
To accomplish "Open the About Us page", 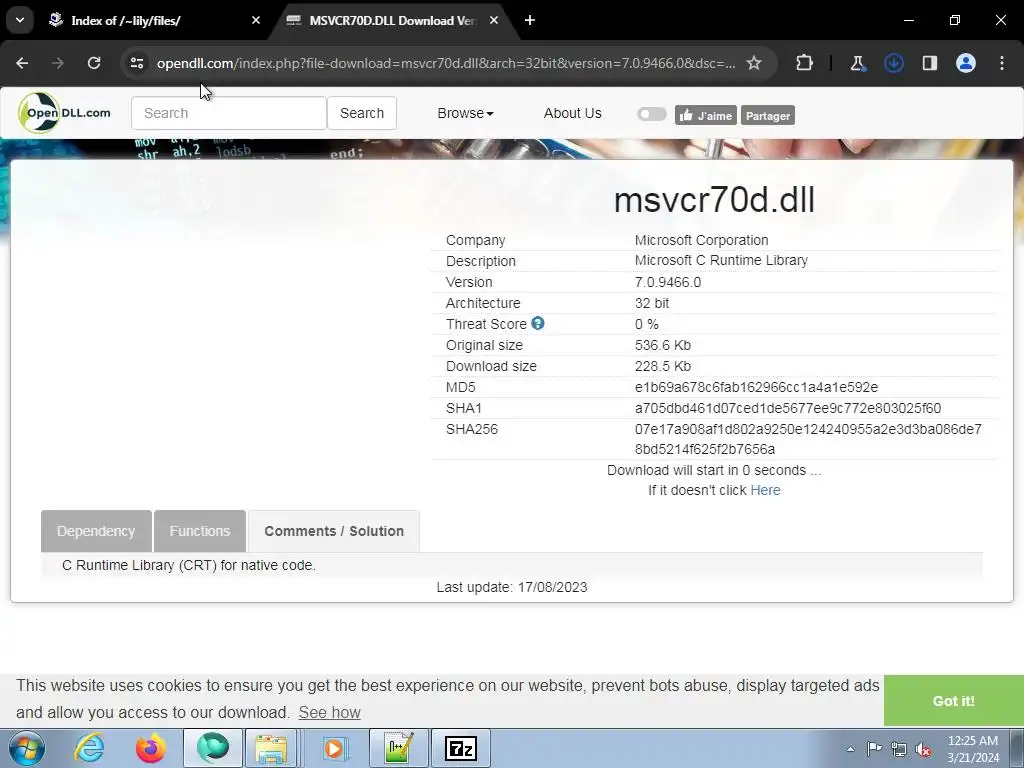I will click(572, 113).
